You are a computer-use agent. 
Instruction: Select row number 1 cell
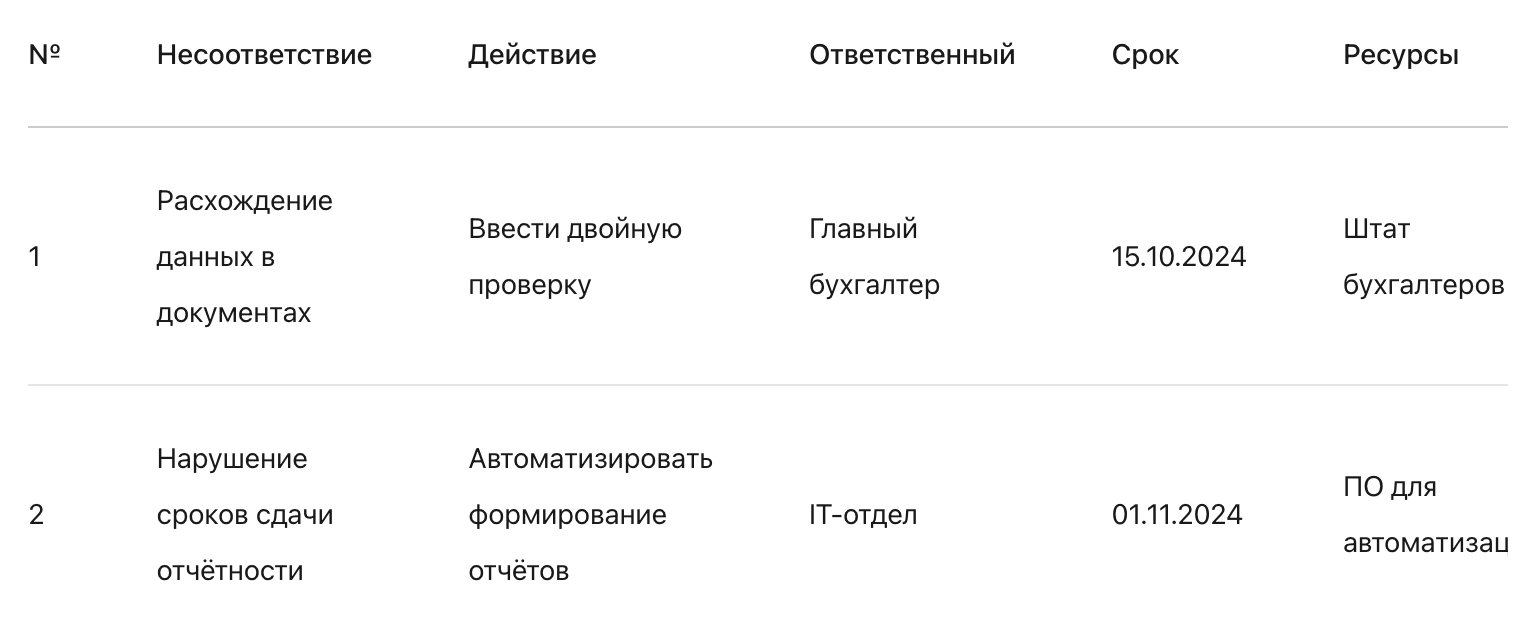tap(35, 257)
